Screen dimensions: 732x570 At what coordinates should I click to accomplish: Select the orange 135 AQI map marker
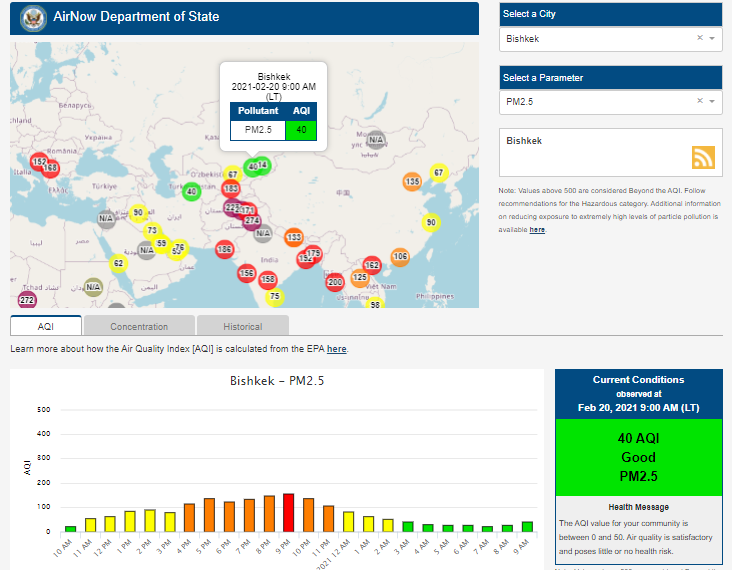(412, 182)
